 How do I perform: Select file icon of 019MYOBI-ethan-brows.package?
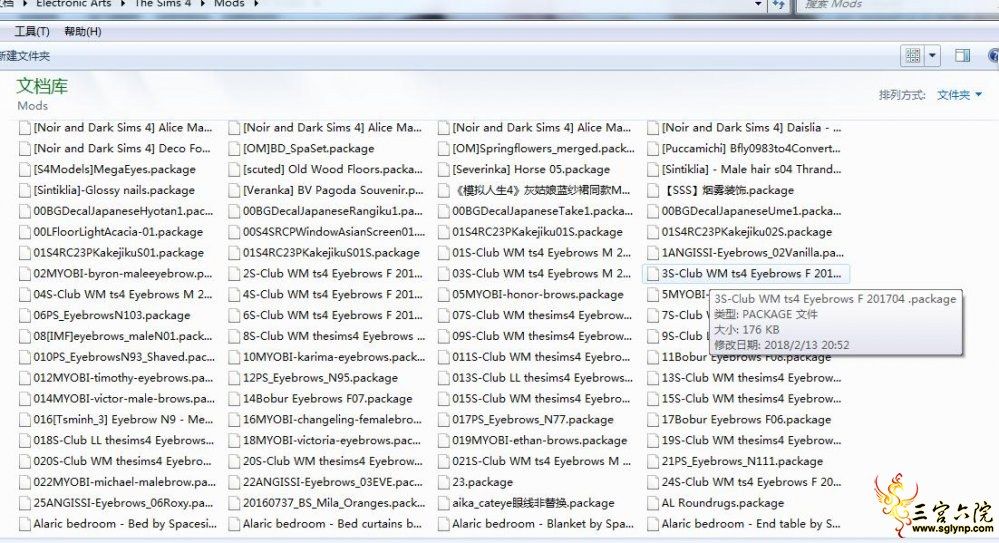point(444,440)
